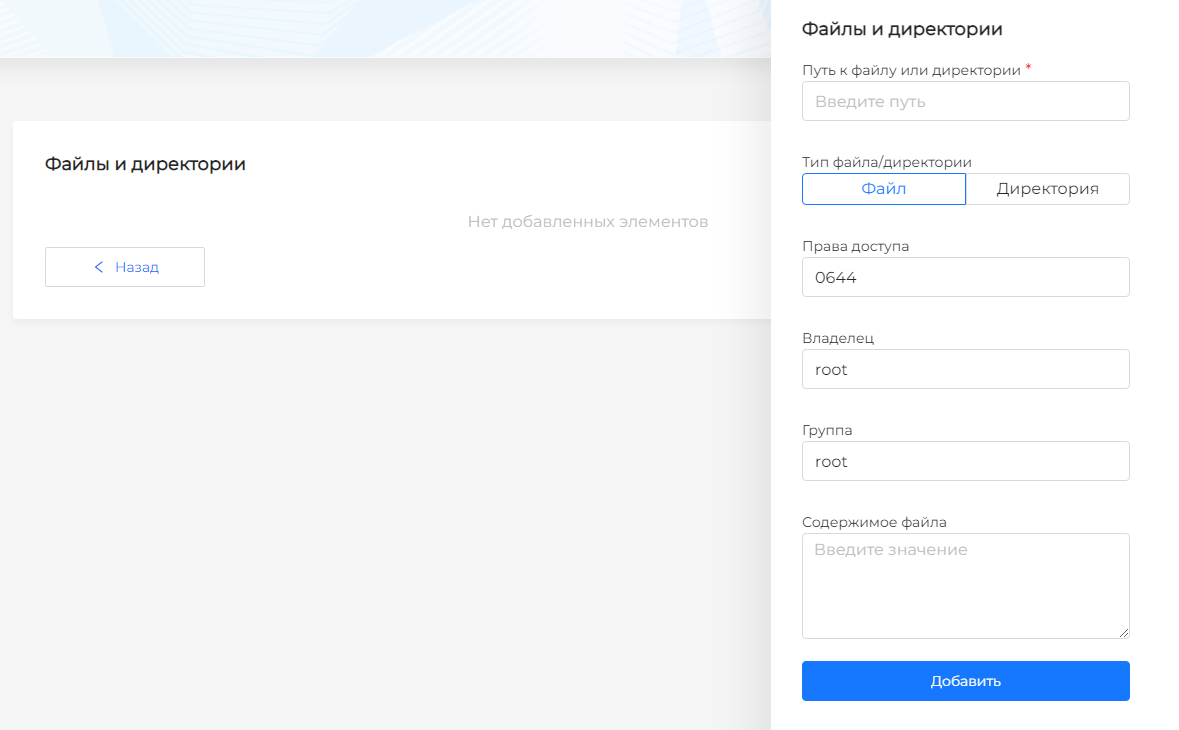This screenshot has width=1179, height=730.
Task: Click the resize handle of the Содержимое файла textarea
Action: pyautogui.click(x=1124, y=633)
